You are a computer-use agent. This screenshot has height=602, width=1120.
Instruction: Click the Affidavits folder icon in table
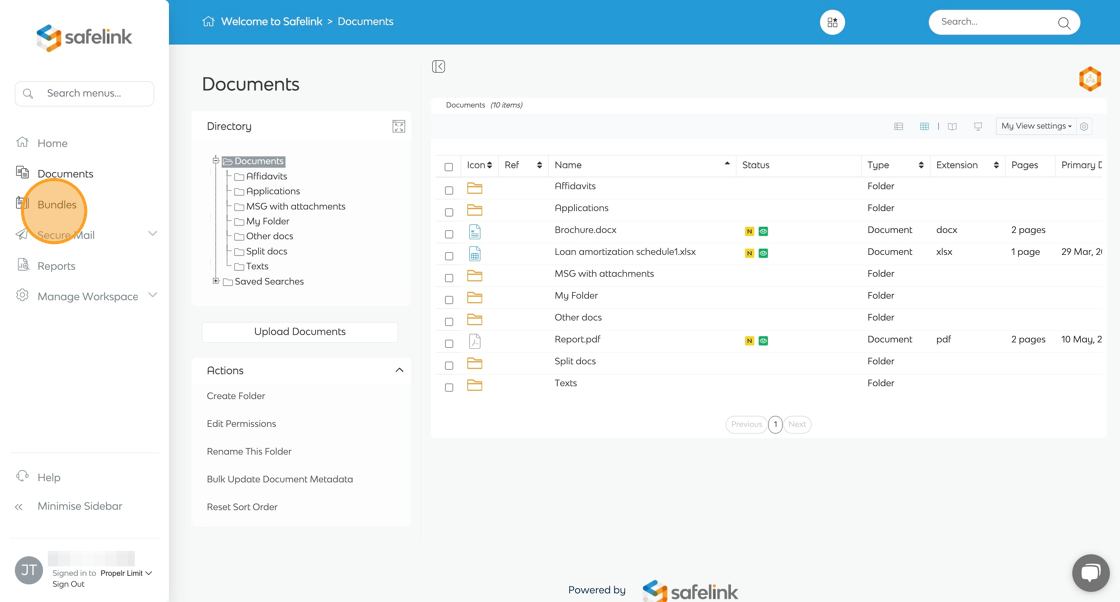[474, 189]
